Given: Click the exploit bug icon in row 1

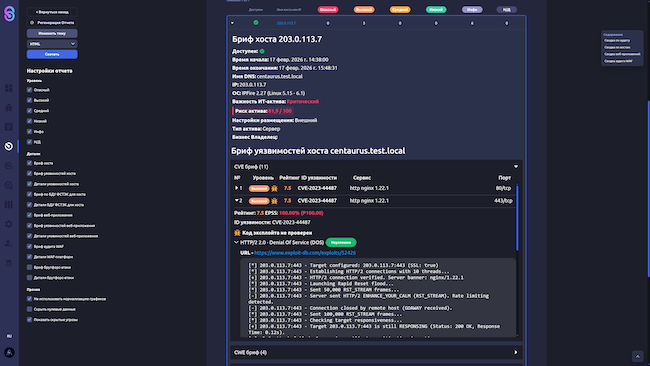Looking at the screenshot, I should [x=274, y=188].
